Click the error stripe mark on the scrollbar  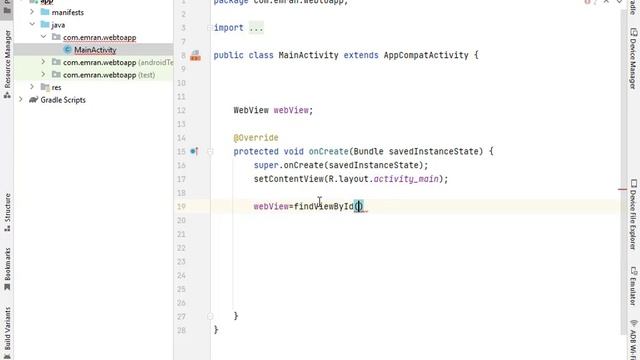point(622,189)
